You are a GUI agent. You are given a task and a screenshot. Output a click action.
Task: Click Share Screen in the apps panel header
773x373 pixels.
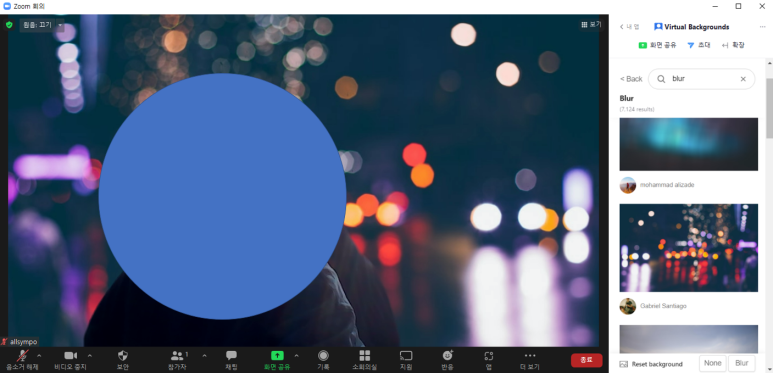657,45
